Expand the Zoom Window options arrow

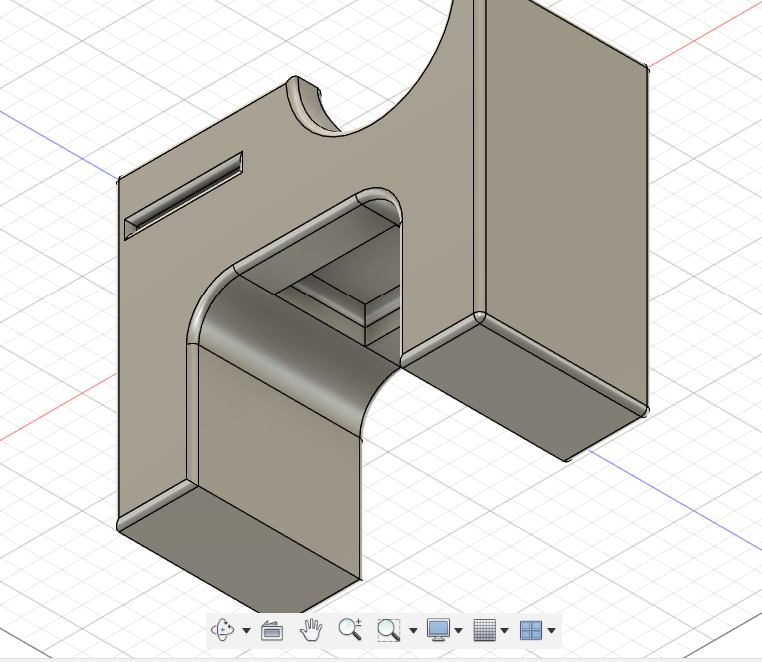(x=414, y=631)
